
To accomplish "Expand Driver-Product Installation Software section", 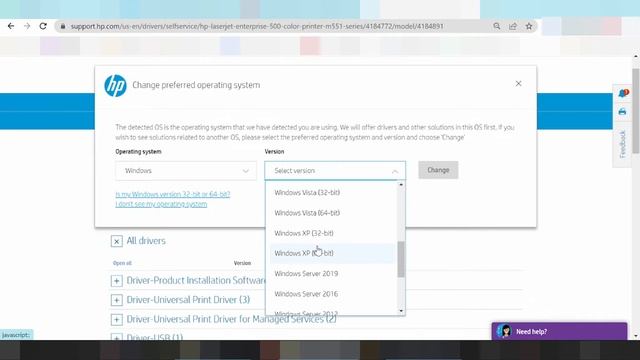I will tap(116, 281).
